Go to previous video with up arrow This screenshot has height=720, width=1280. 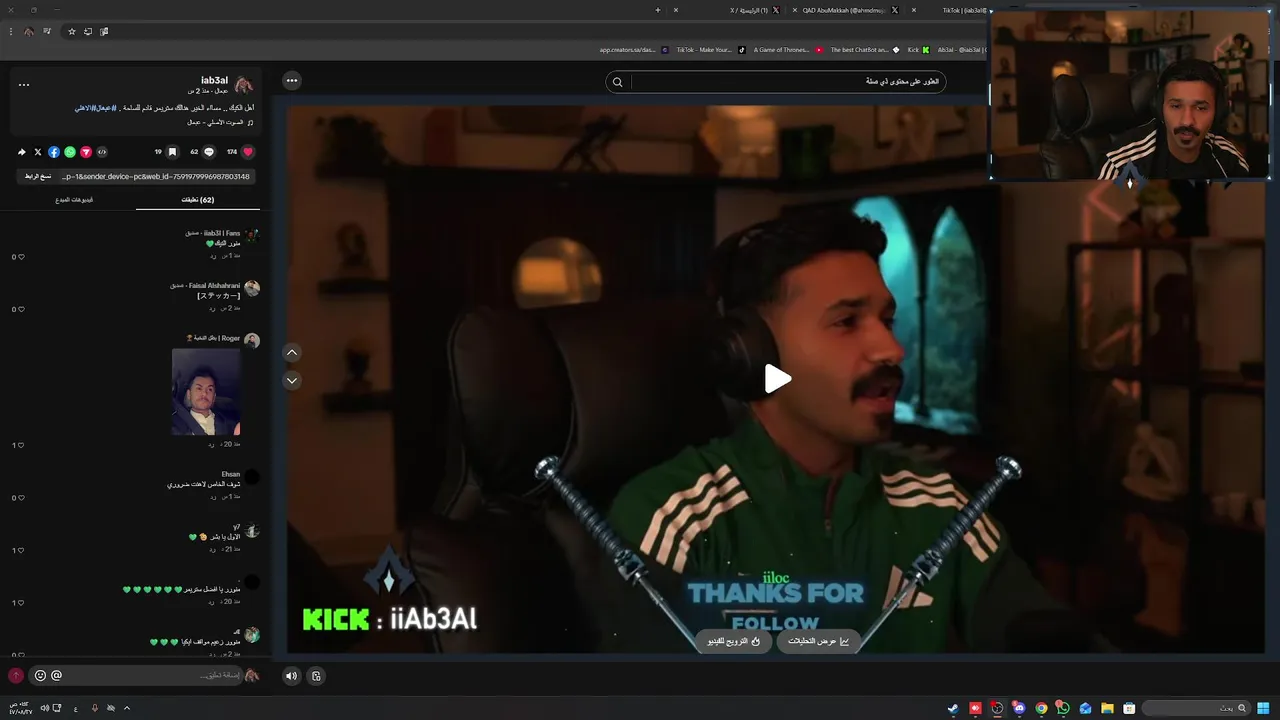point(292,352)
